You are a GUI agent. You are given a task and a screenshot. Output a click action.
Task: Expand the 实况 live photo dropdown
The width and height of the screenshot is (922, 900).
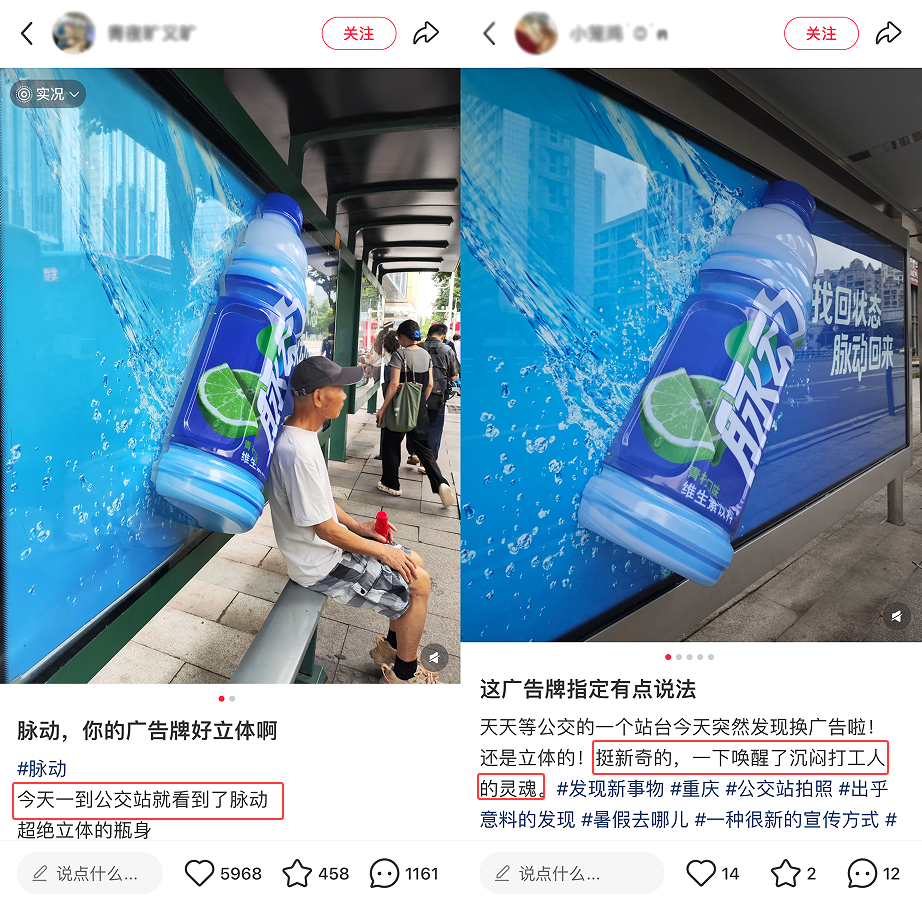pos(48,94)
